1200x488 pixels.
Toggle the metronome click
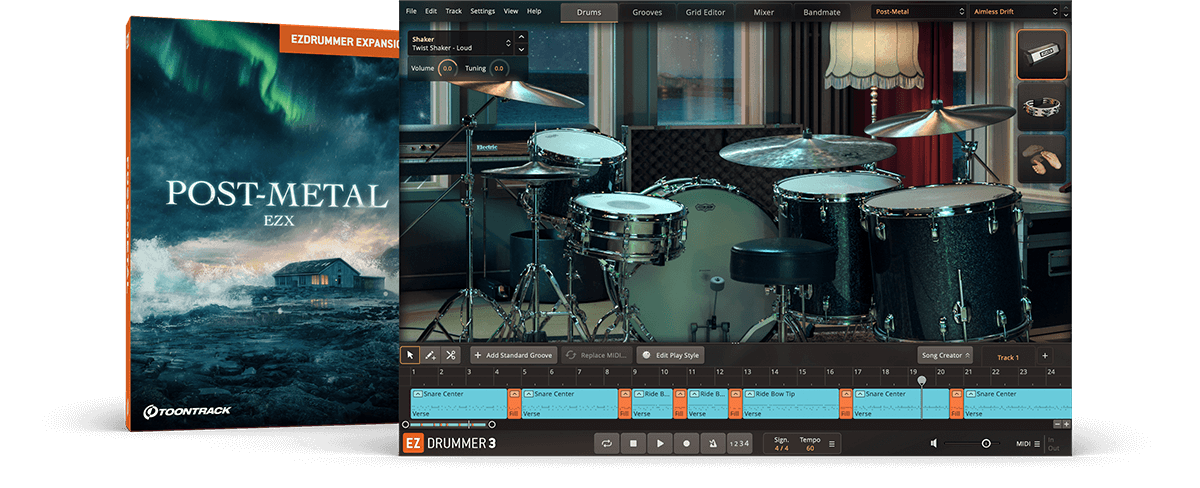click(712, 443)
